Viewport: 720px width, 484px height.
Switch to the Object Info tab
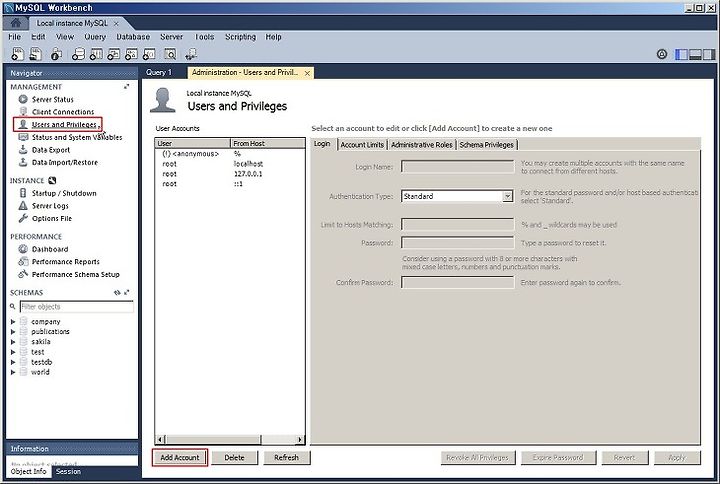(28, 472)
